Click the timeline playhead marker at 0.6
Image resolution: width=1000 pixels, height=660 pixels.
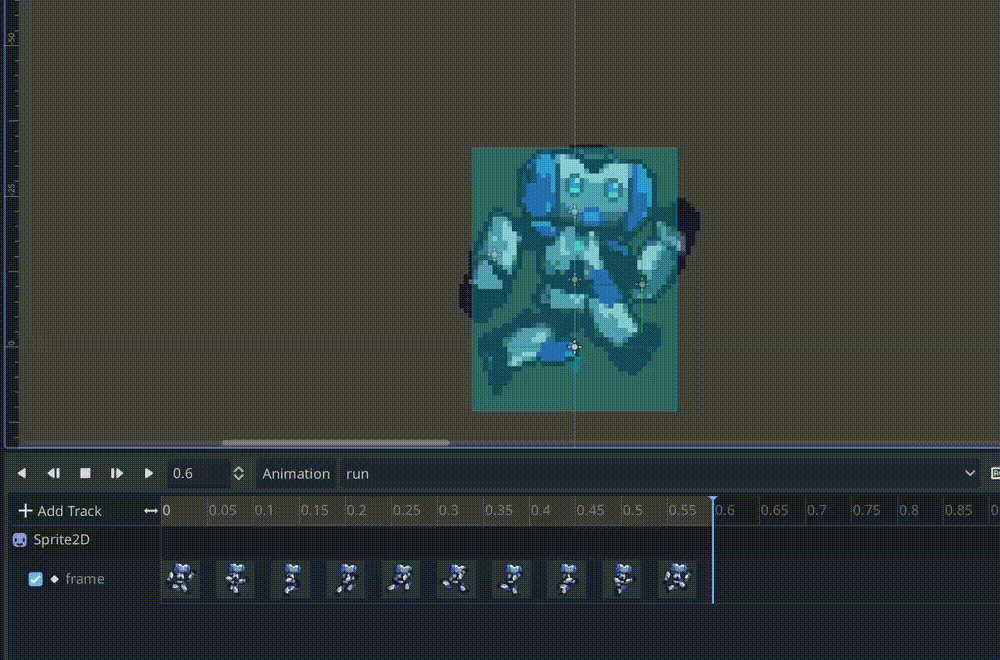(713, 501)
